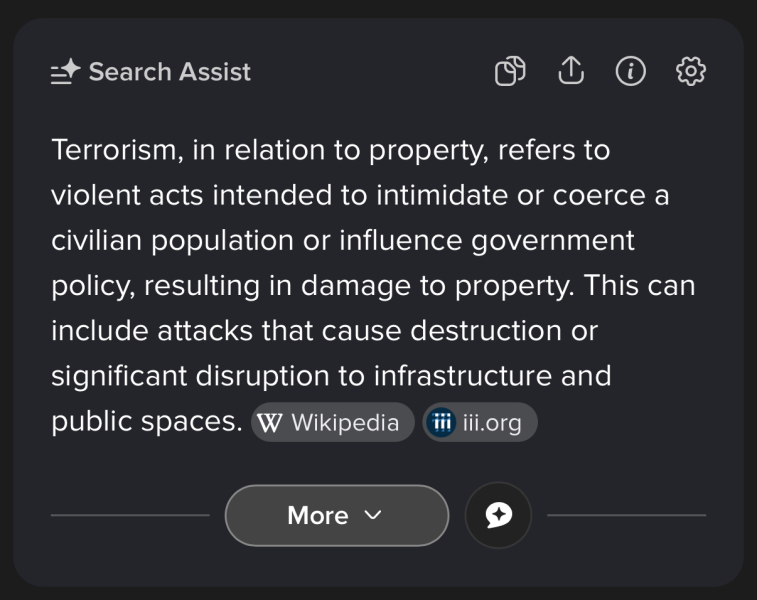Click the word infrastructure in the answer
This screenshot has width=757, height=600.
(x=484, y=377)
